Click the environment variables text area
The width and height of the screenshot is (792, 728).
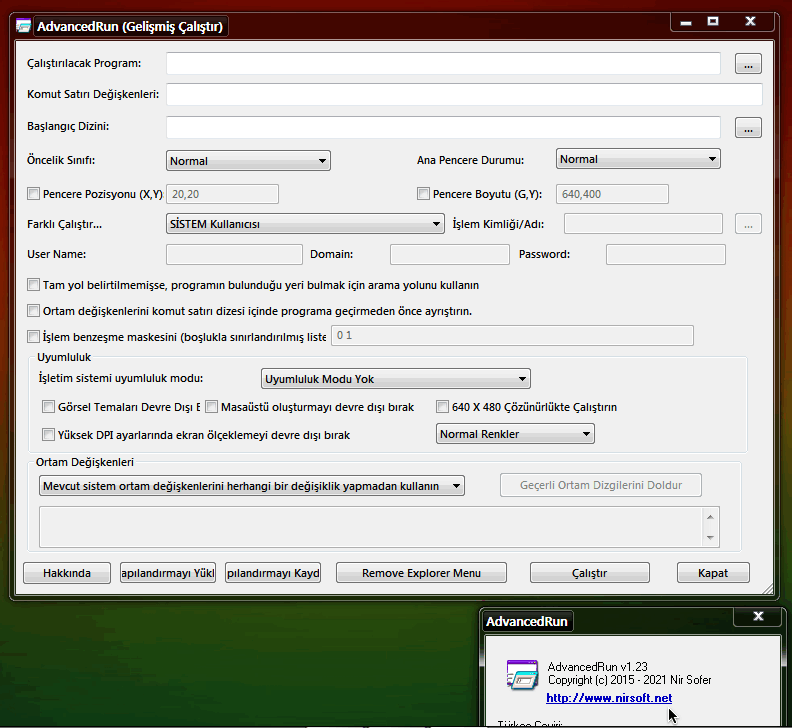[x=370, y=527]
